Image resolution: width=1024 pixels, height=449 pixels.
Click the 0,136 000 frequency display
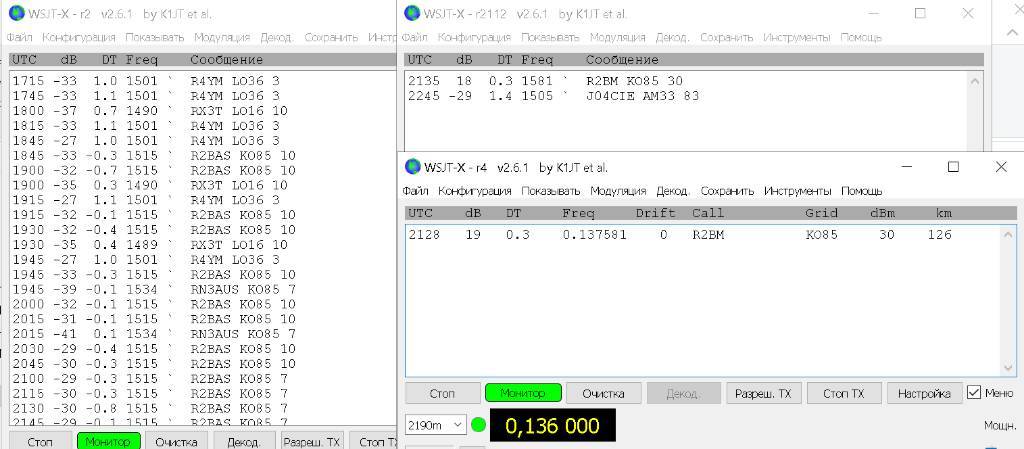(551, 425)
